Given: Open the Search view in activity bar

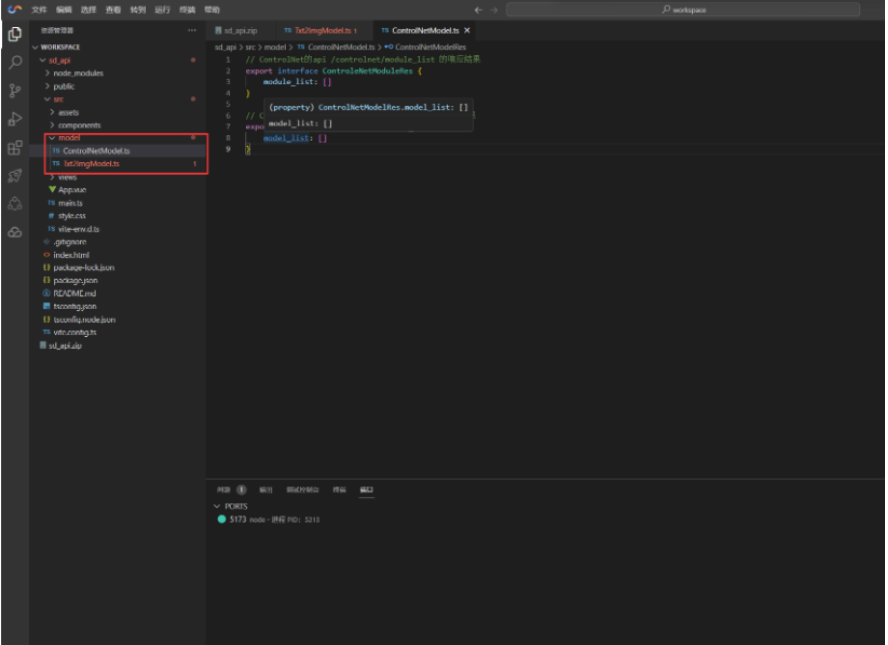Looking at the screenshot, I should [15, 62].
